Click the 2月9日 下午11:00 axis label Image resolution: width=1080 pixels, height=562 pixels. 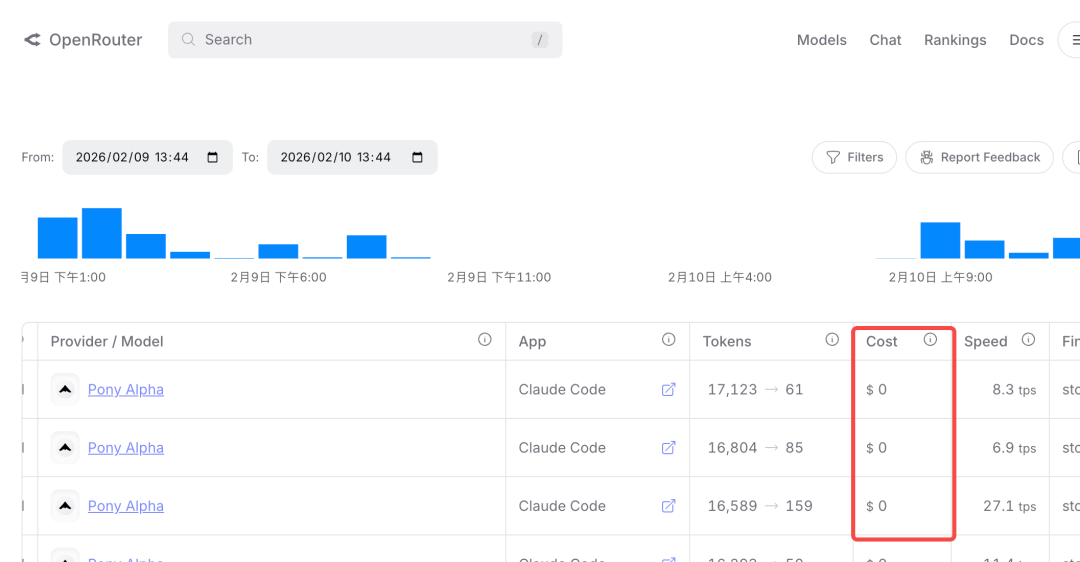coord(499,278)
